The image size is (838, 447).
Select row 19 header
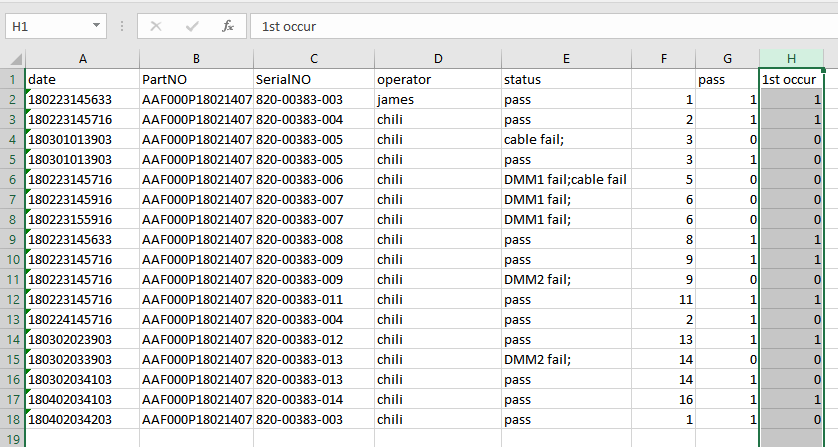click(x=12, y=439)
